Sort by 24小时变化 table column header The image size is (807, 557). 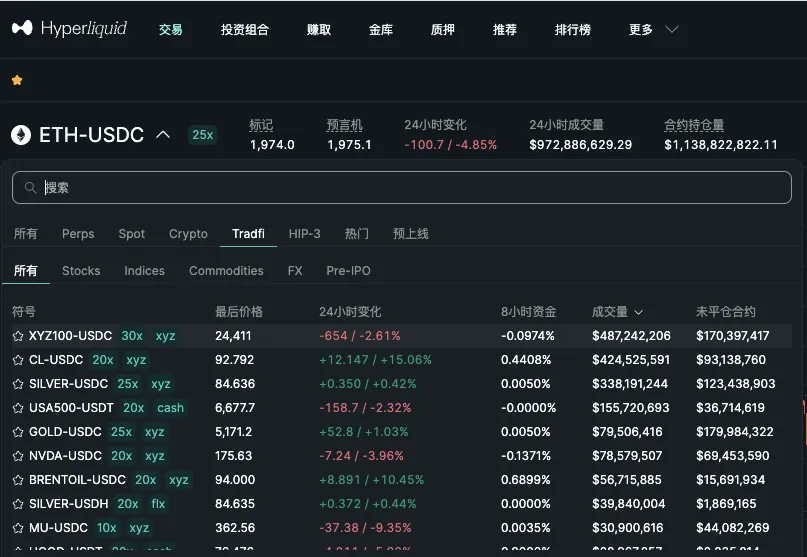click(350, 312)
